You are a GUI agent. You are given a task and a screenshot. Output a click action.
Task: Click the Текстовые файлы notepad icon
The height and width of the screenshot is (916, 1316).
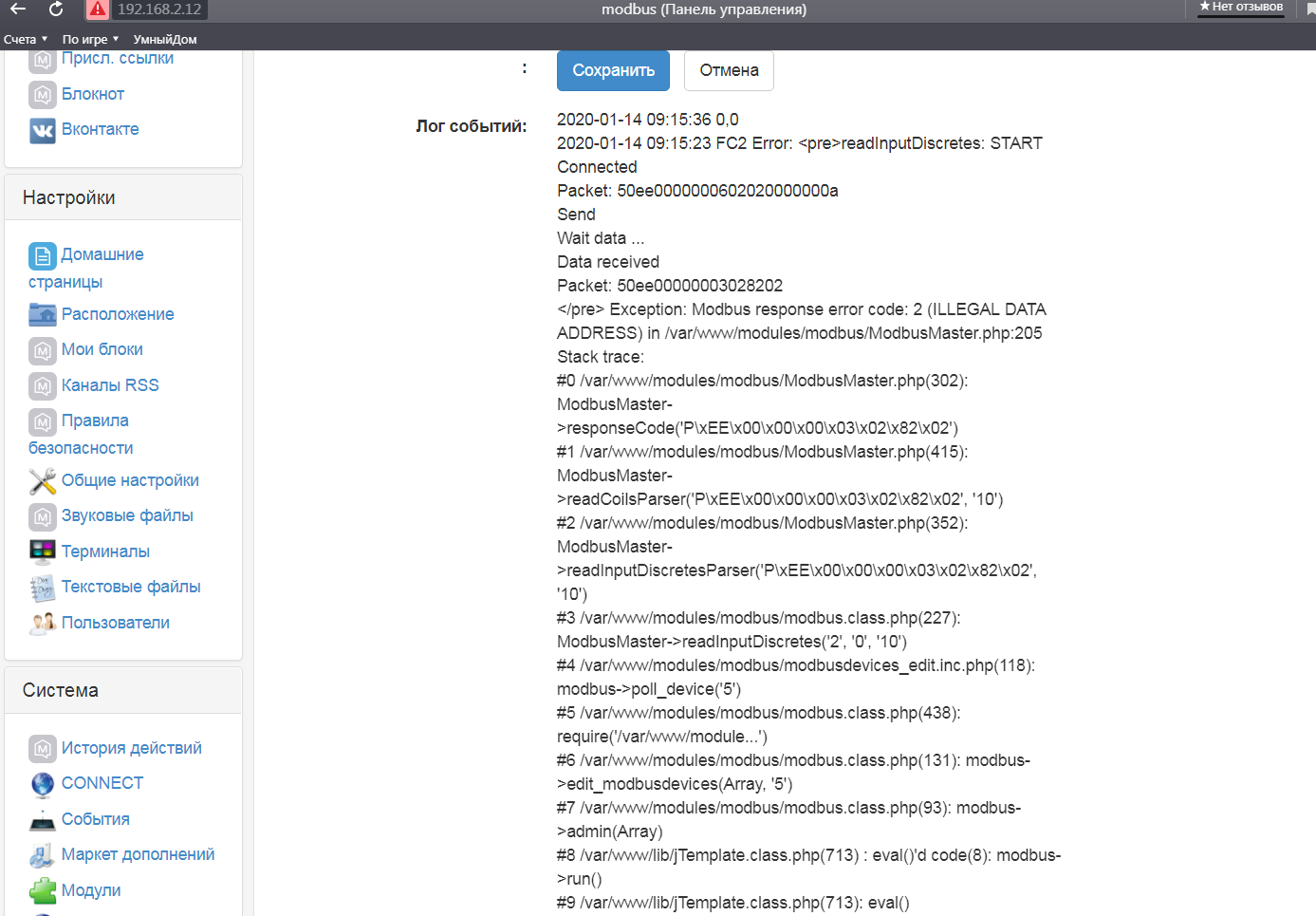coord(43,588)
